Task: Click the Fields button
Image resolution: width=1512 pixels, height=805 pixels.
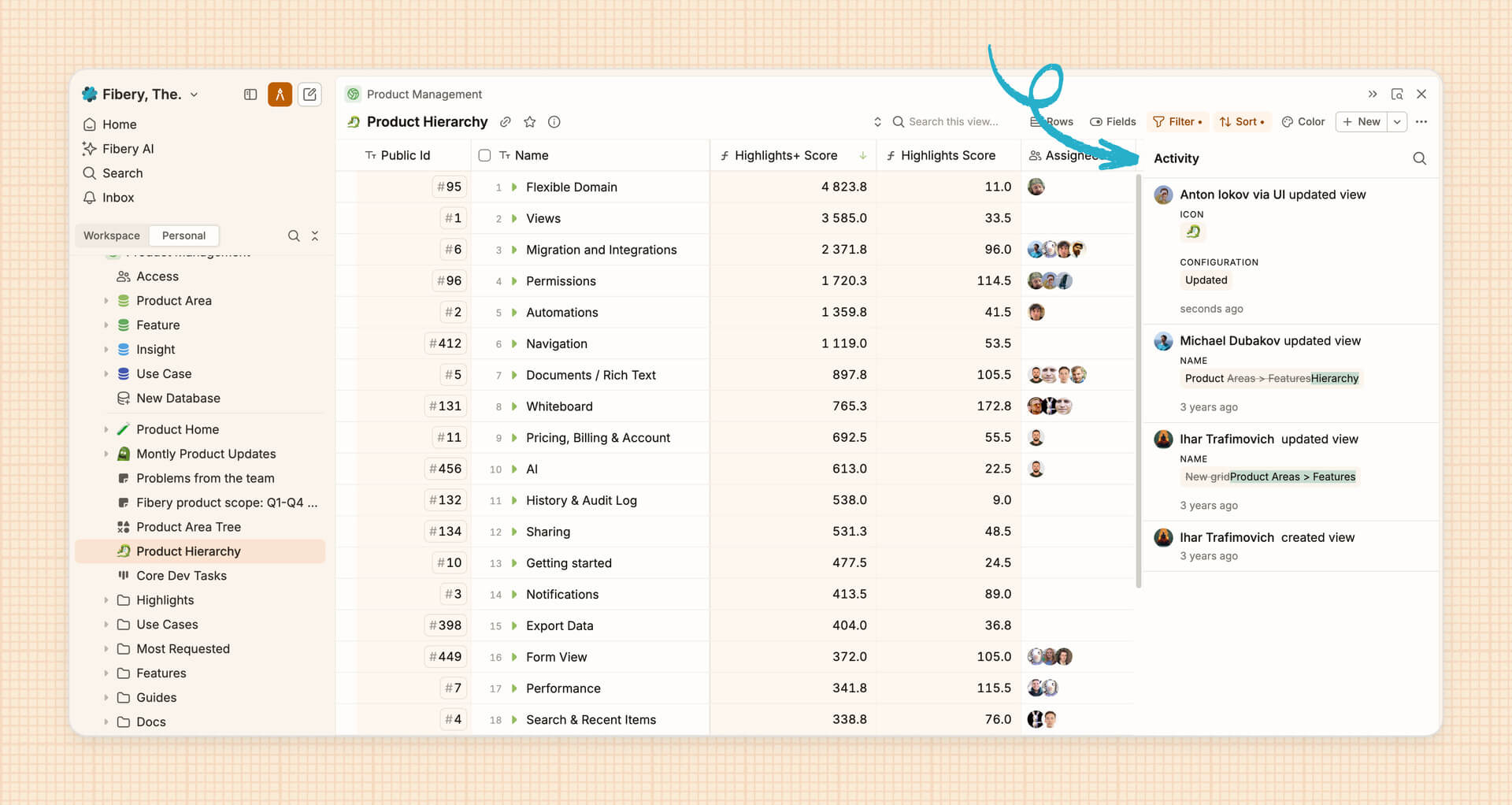Action: click(x=1113, y=122)
